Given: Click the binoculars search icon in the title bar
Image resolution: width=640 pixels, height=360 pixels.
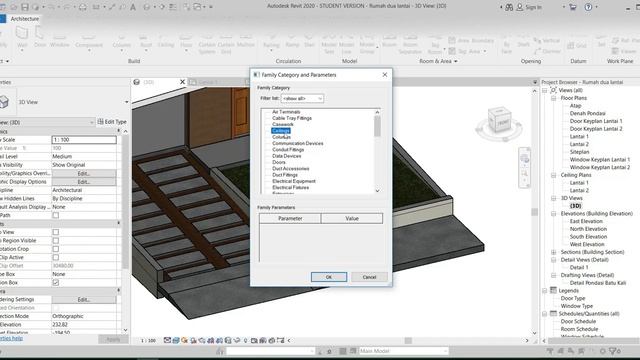Looking at the screenshot, I should 509,7.
